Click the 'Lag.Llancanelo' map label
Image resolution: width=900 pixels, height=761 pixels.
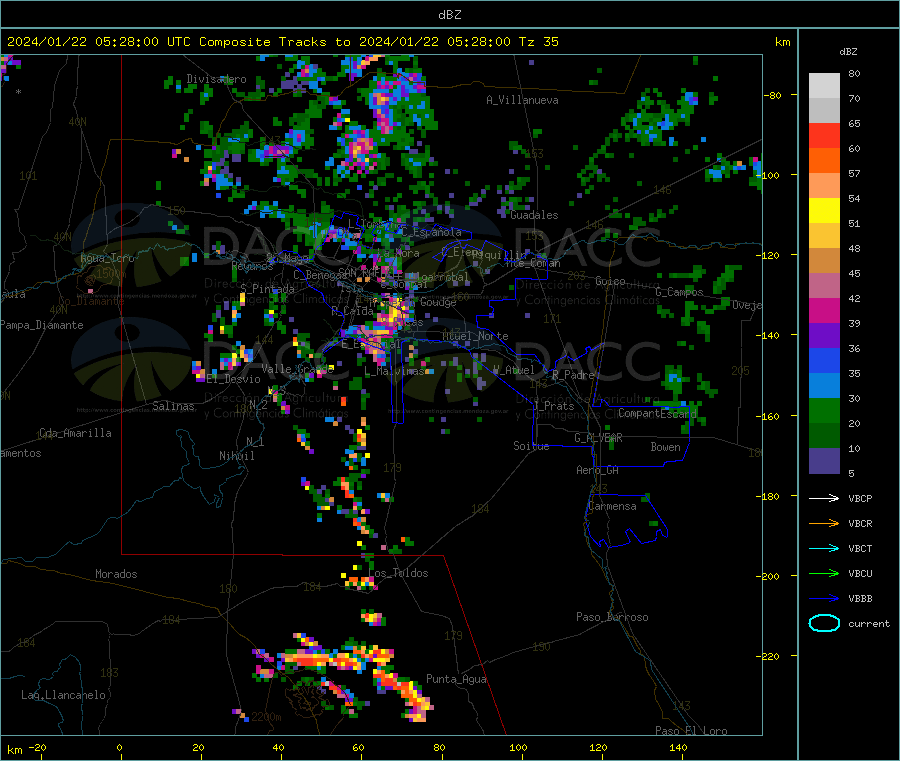(63, 696)
